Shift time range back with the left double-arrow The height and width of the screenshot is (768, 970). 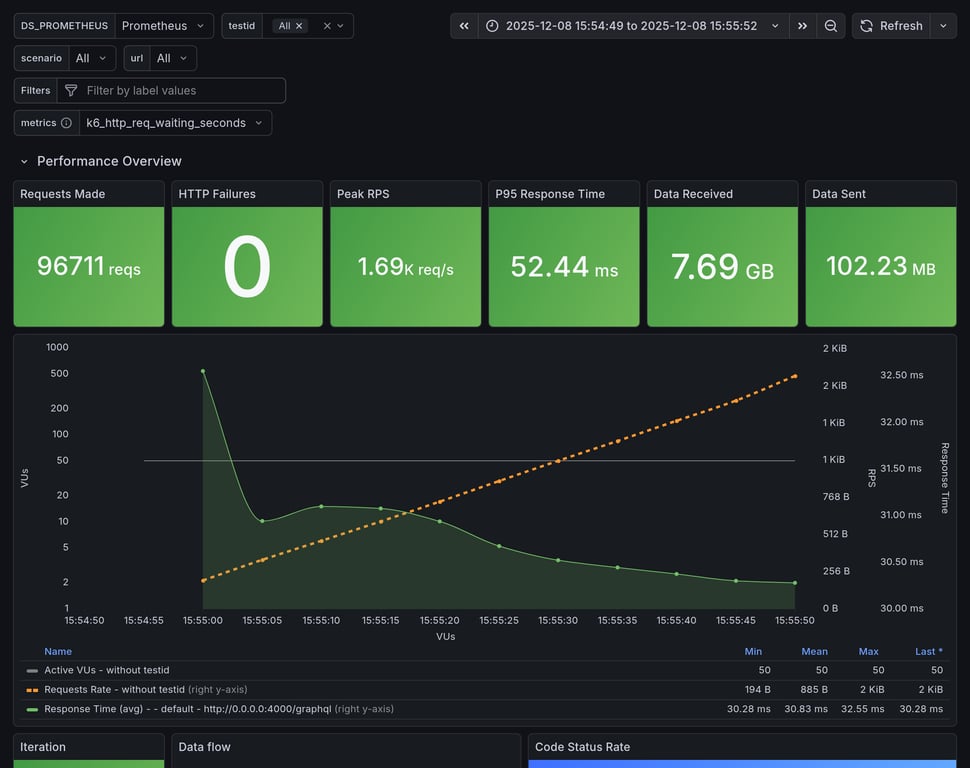[x=463, y=26]
